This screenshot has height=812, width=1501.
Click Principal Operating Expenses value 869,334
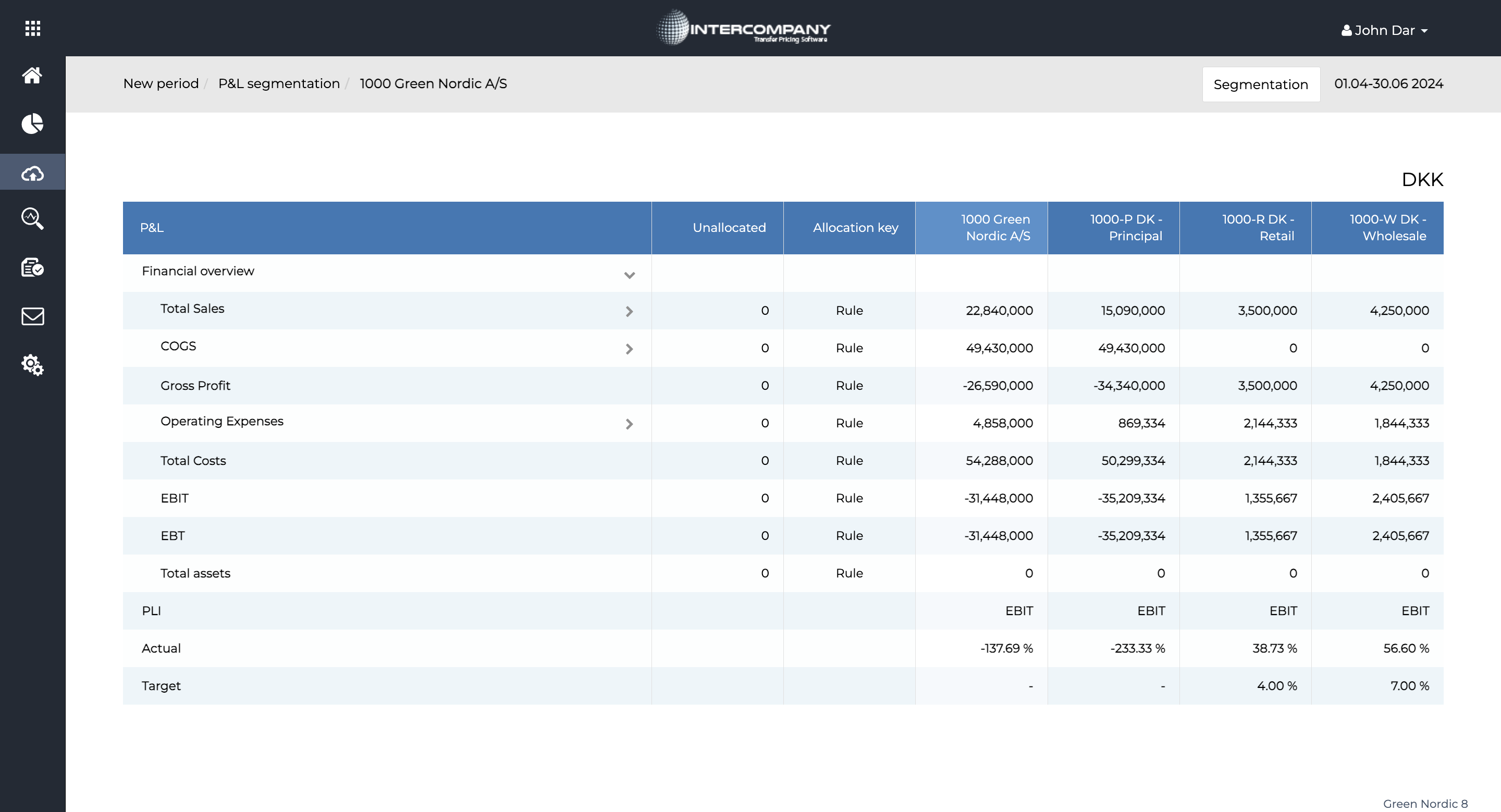[x=1141, y=423]
